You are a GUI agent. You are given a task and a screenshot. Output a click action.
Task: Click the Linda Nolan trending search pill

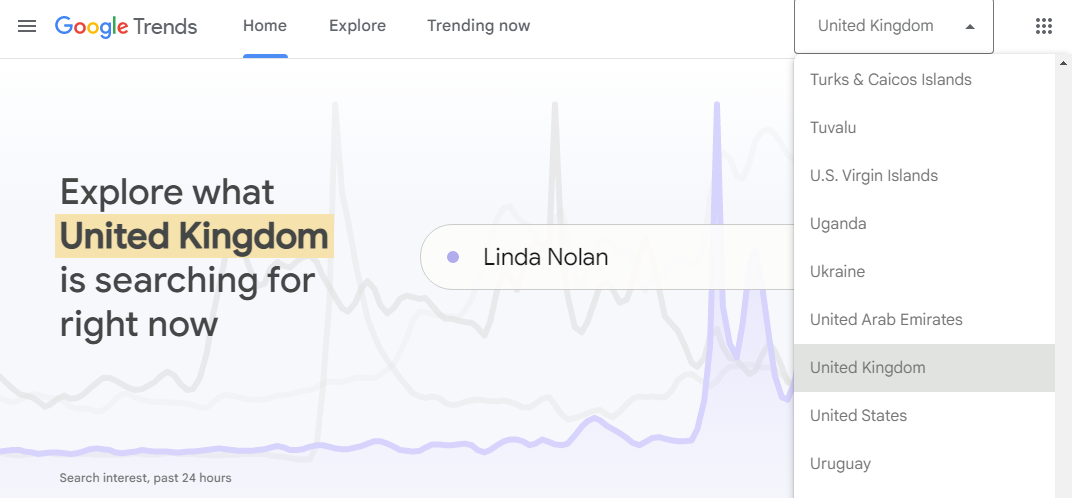coord(607,257)
